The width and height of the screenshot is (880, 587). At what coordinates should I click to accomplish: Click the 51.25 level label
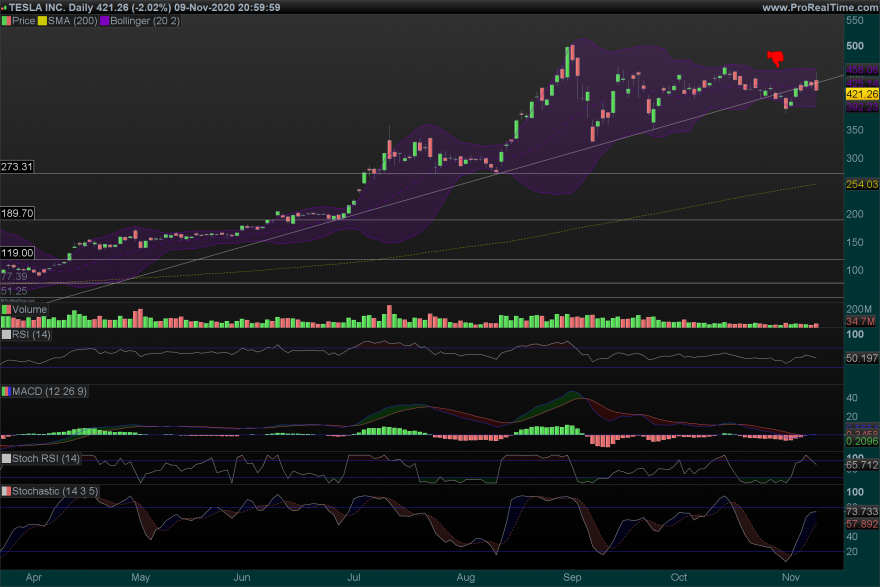pos(14,291)
